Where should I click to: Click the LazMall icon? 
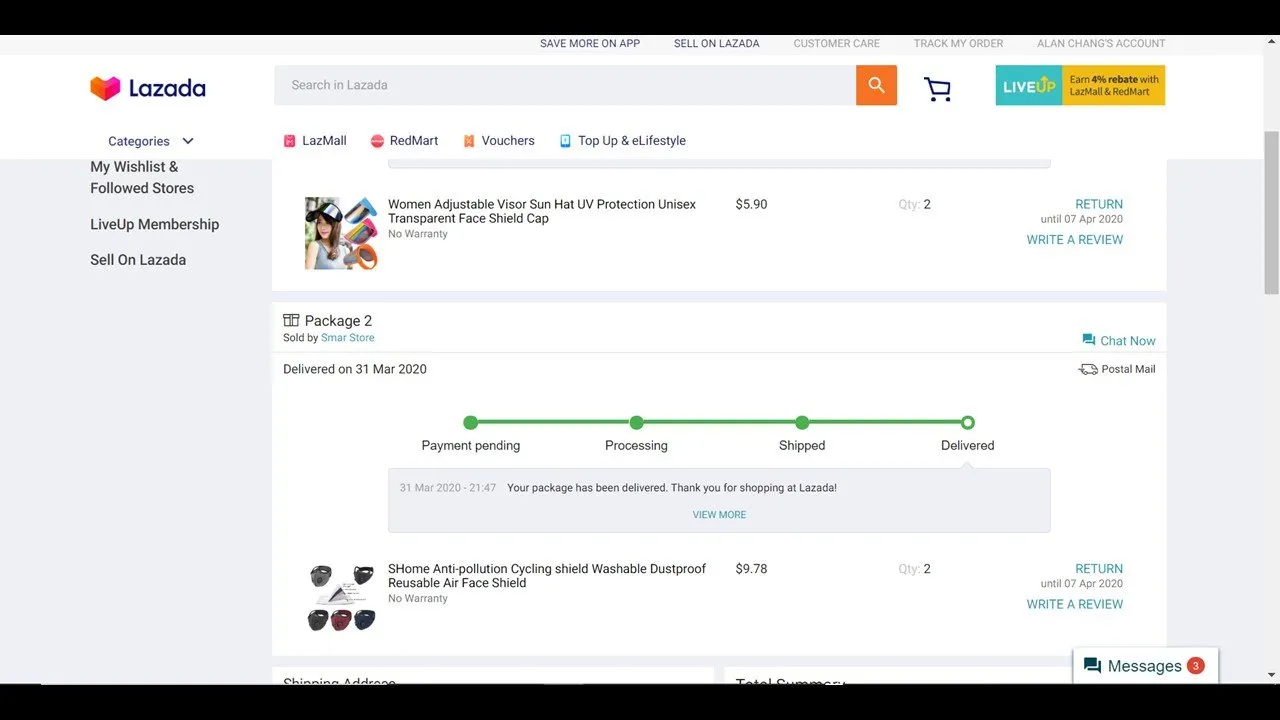(x=289, y=141)
